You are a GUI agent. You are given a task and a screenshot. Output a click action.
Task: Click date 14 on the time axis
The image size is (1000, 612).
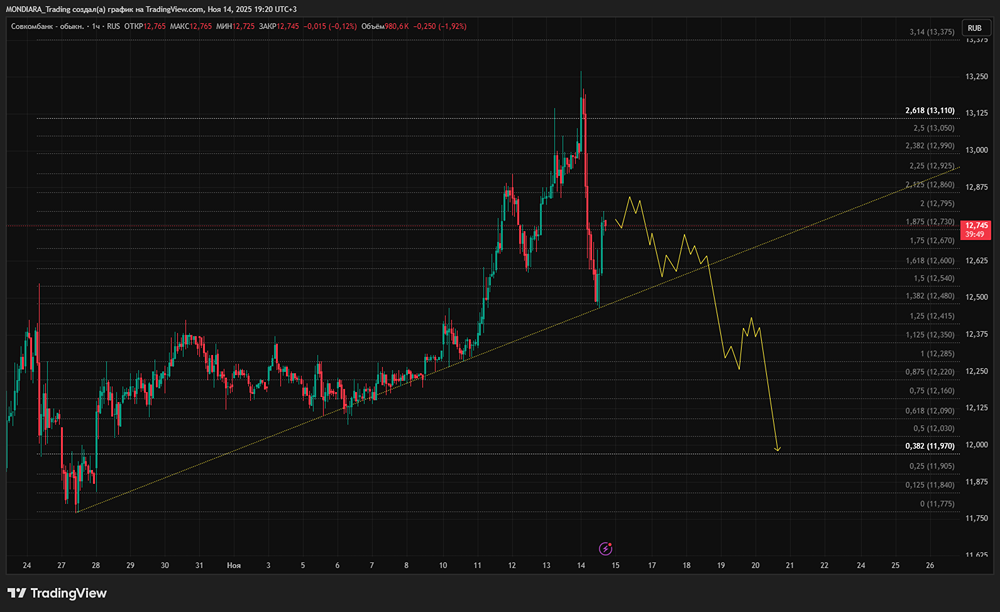point(580,565)
